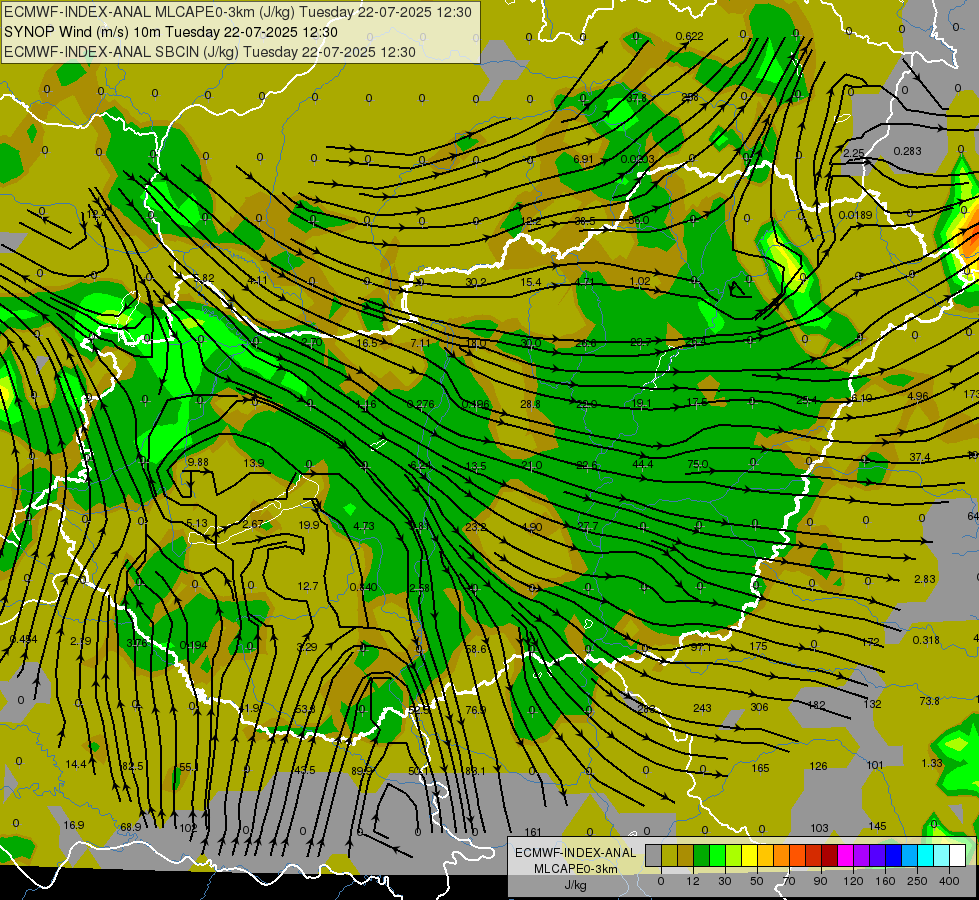Select the dark green legend swatch above 12

coord(702,855)
